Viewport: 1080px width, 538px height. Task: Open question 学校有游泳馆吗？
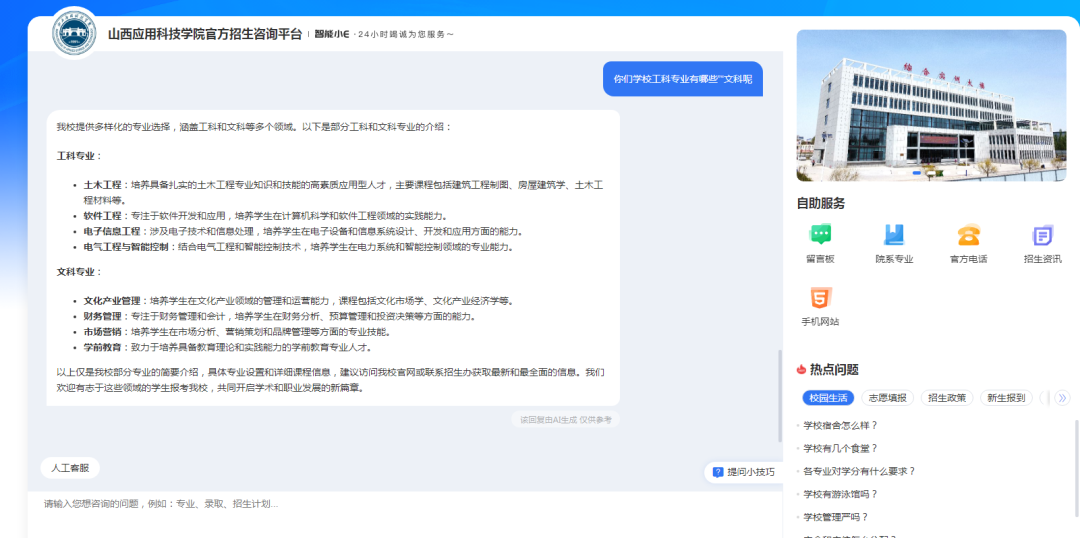(840, 494)
